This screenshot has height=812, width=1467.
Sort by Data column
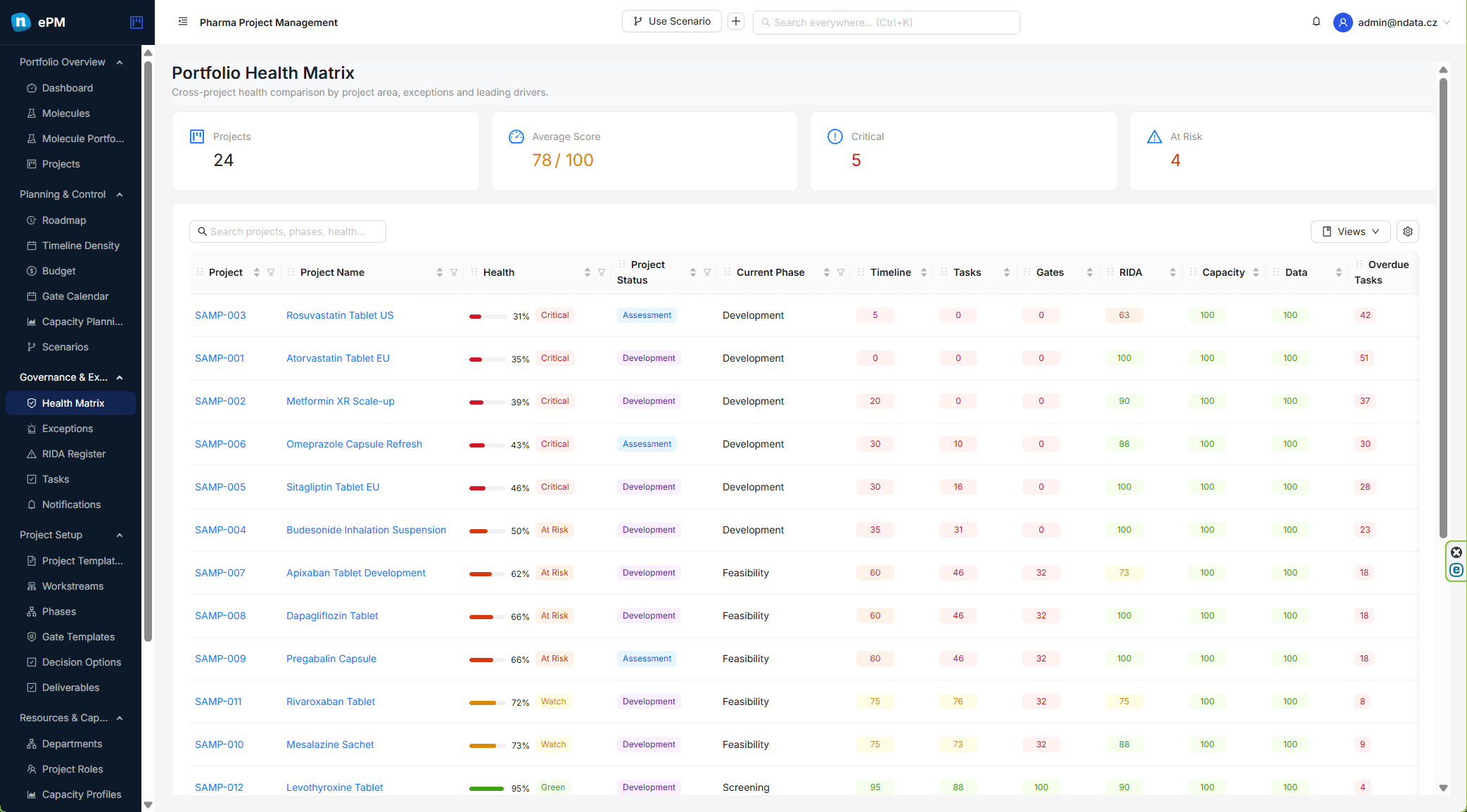tap(1339, 272)
